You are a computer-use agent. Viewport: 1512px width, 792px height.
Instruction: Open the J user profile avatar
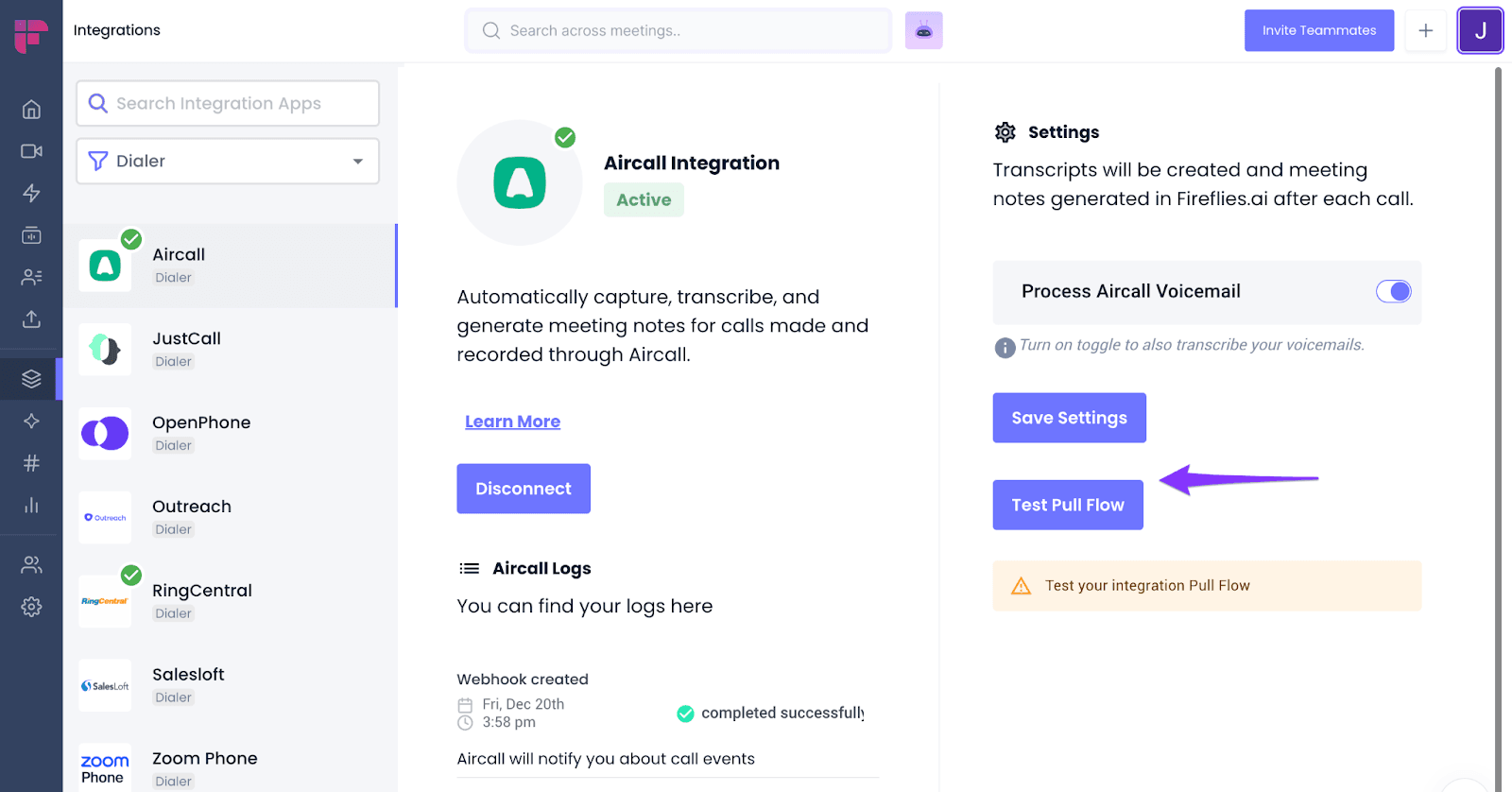pos(1480,30)
